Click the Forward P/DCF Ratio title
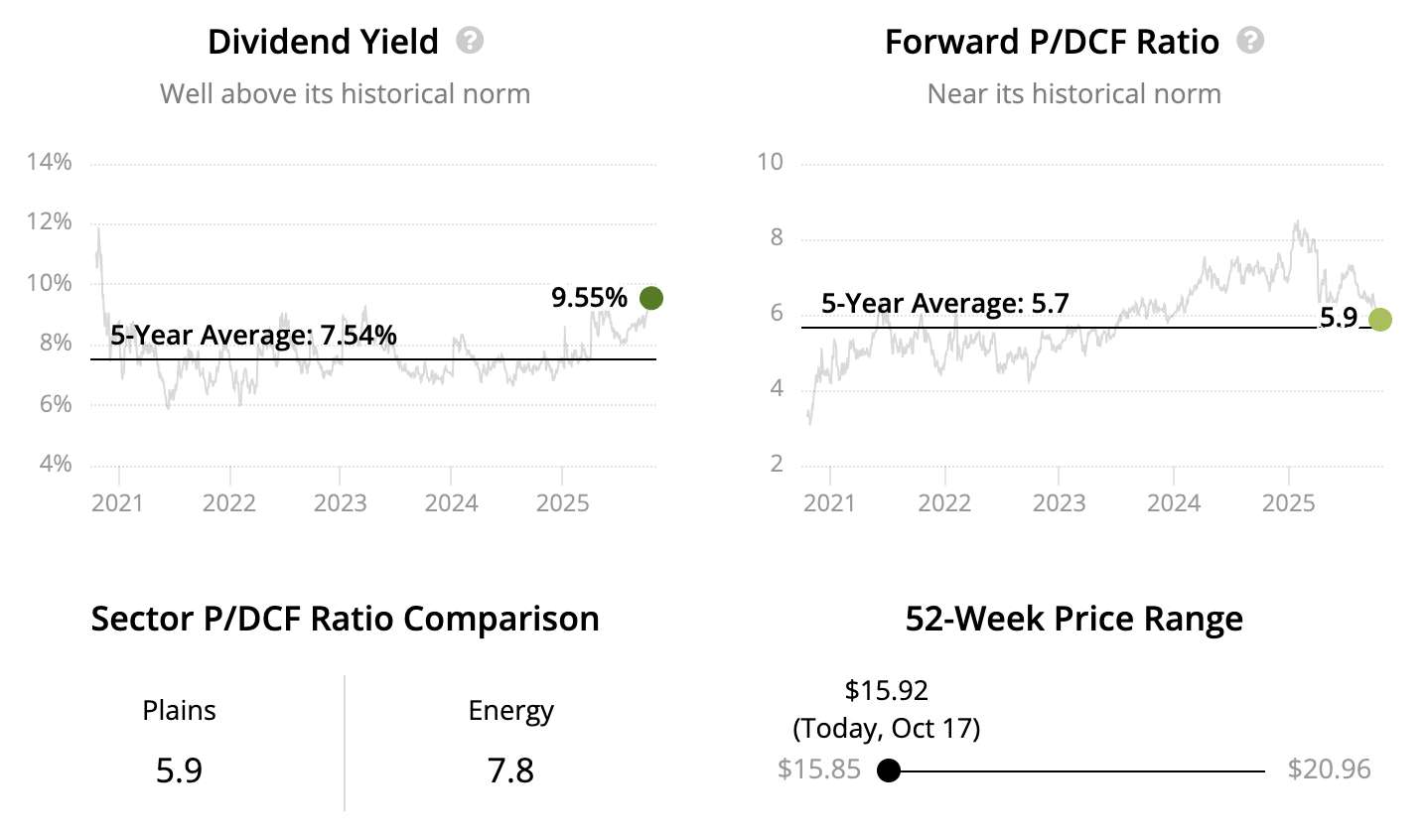Image resolution: width=1428 pixels, height=840 pixels. pos(1052,42)
